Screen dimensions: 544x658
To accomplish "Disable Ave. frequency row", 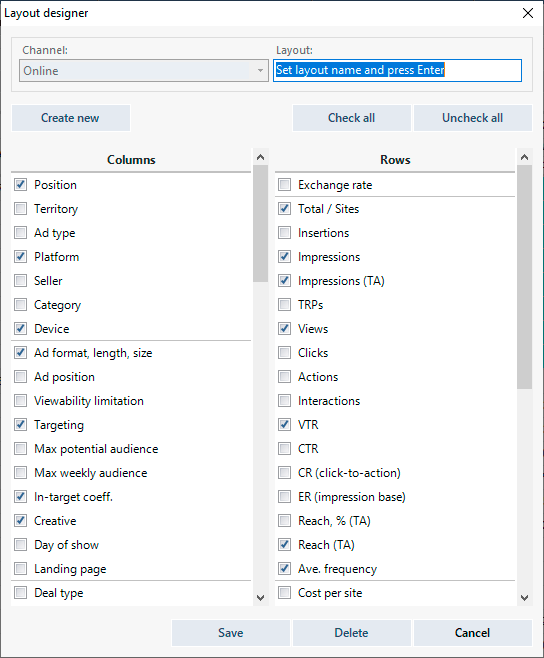I will point(285,569).
